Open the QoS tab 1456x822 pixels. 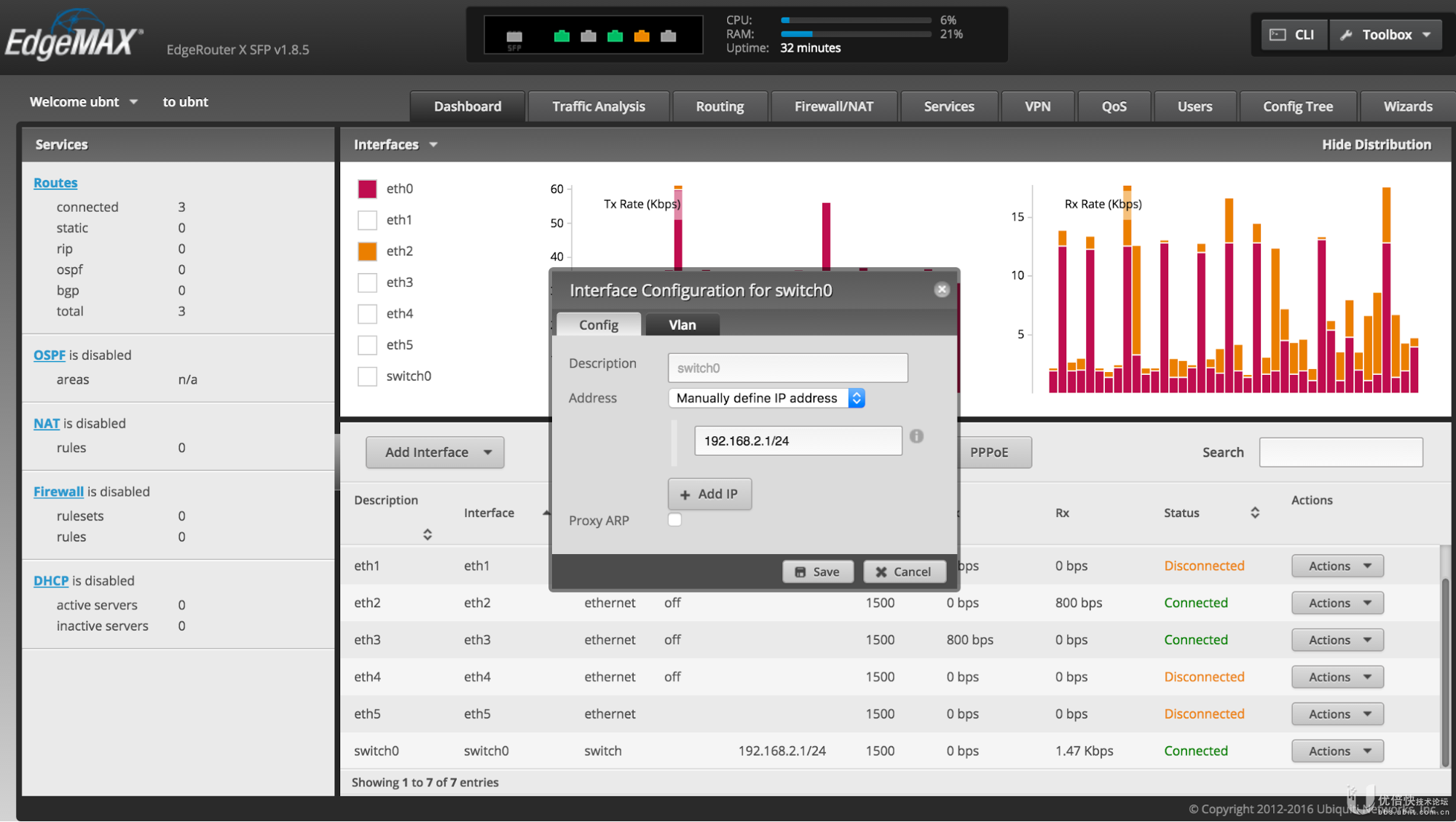click(x=1114, y=106)
